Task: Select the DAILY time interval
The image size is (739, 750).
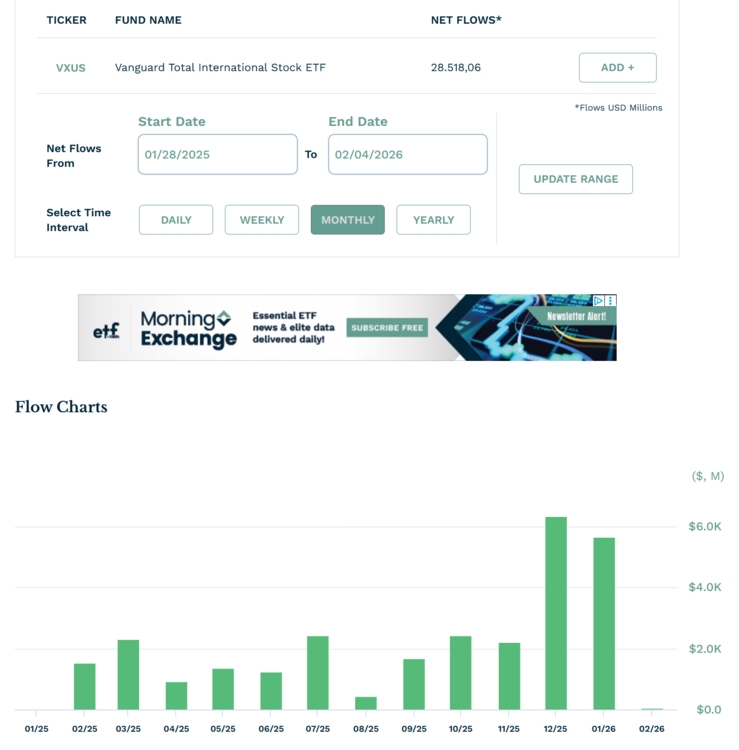Action: click(176, 220)
